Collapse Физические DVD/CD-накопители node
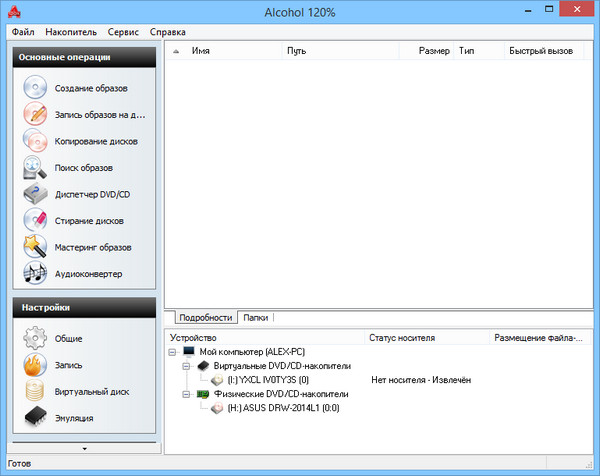This screenshot has width=600, height=476. [187, 394]
